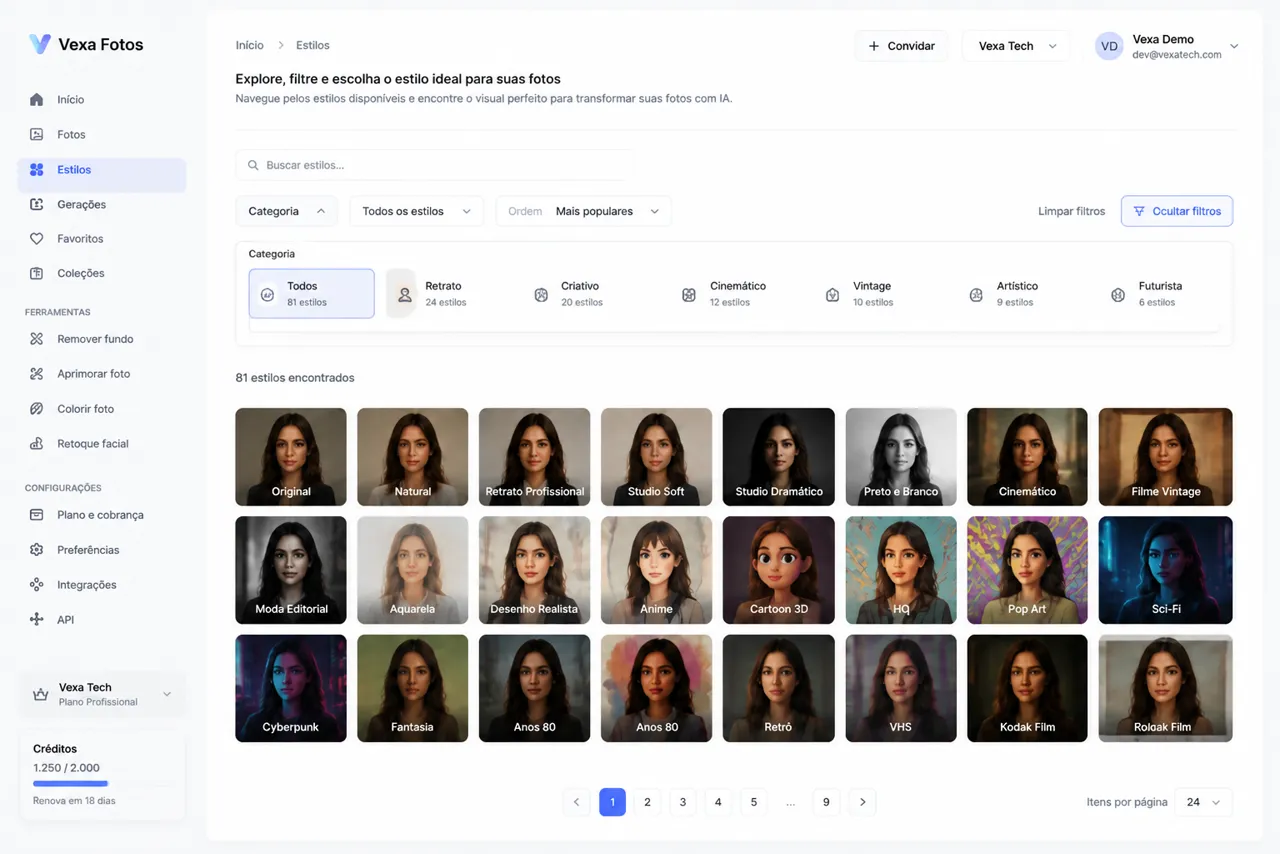Open the Itens por página 24 dropdown
Image resolution: width=1280 pixels, height=854 pixels.
1203,802
